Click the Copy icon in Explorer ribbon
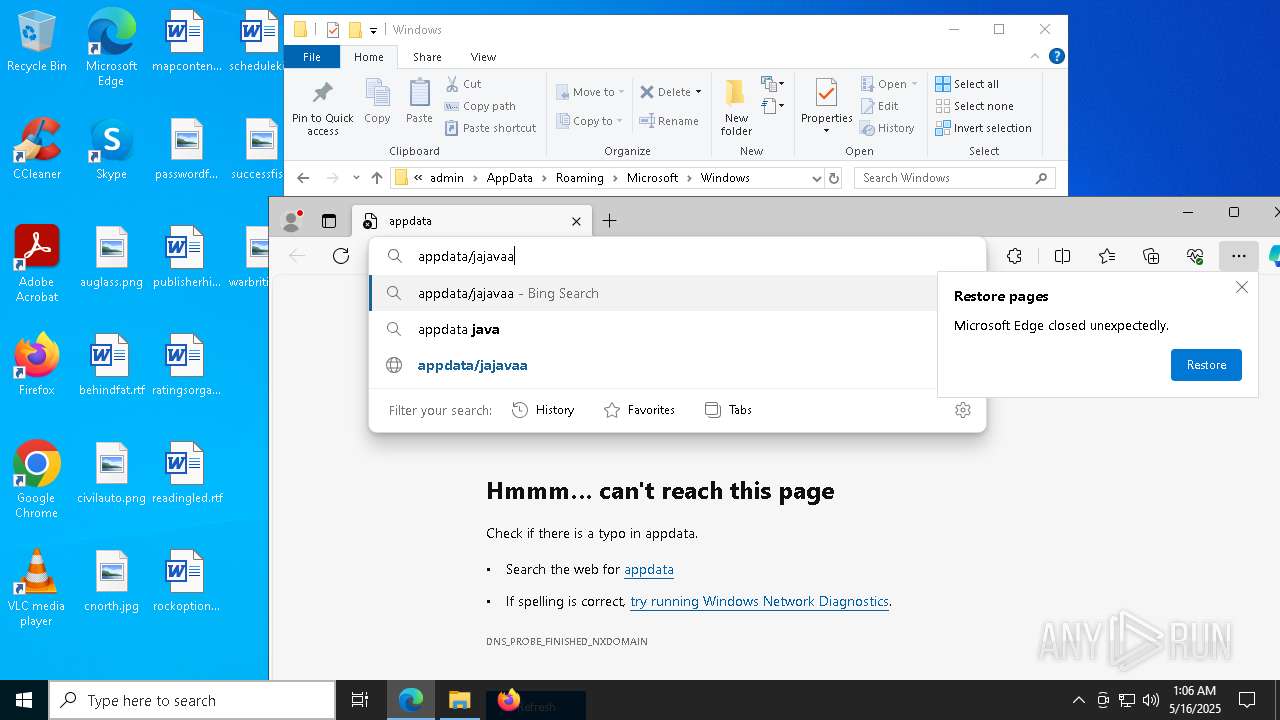Image resolution: width=1280 pixels, height=720 pixels. (x=377, y=101)
